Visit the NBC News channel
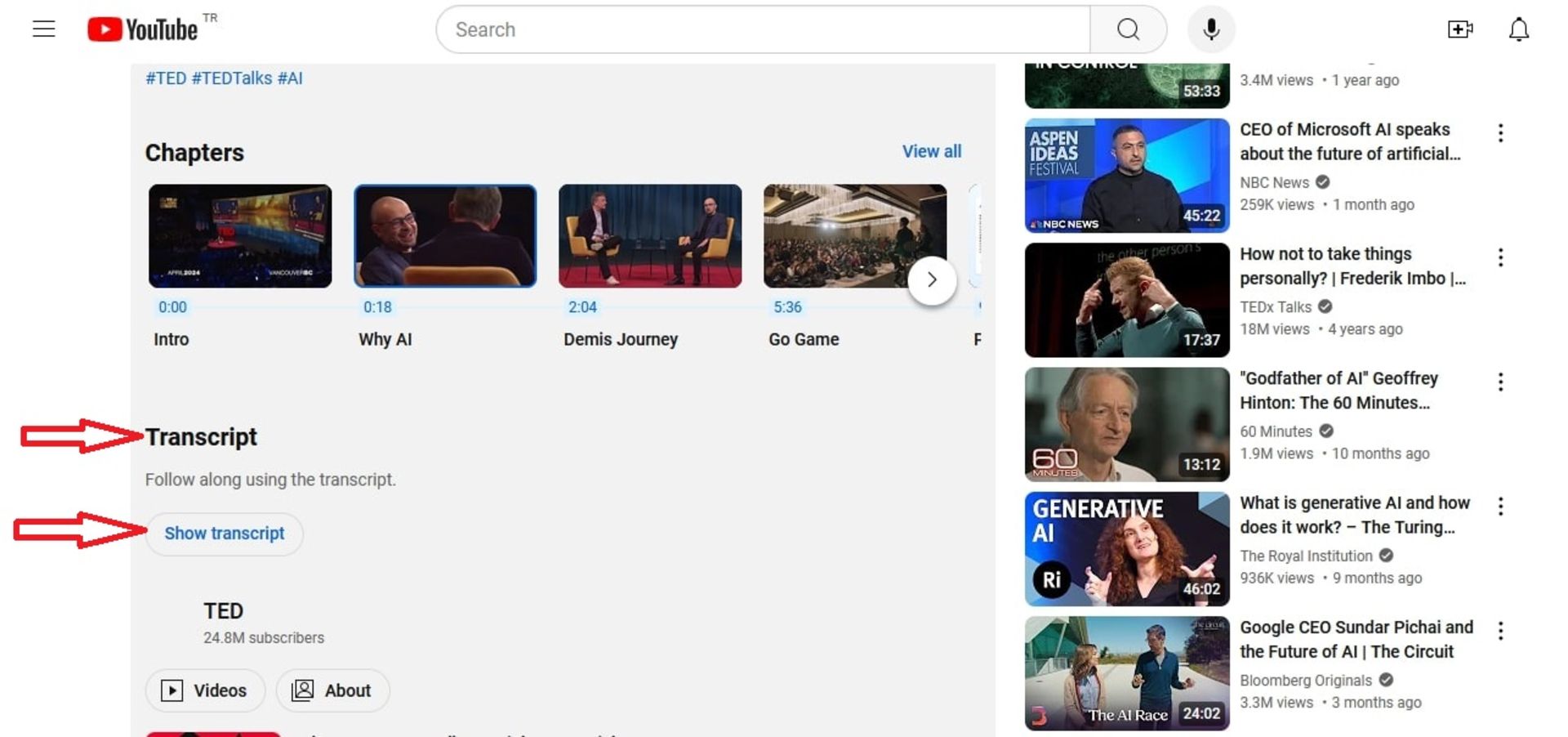 pos(1274,182)
